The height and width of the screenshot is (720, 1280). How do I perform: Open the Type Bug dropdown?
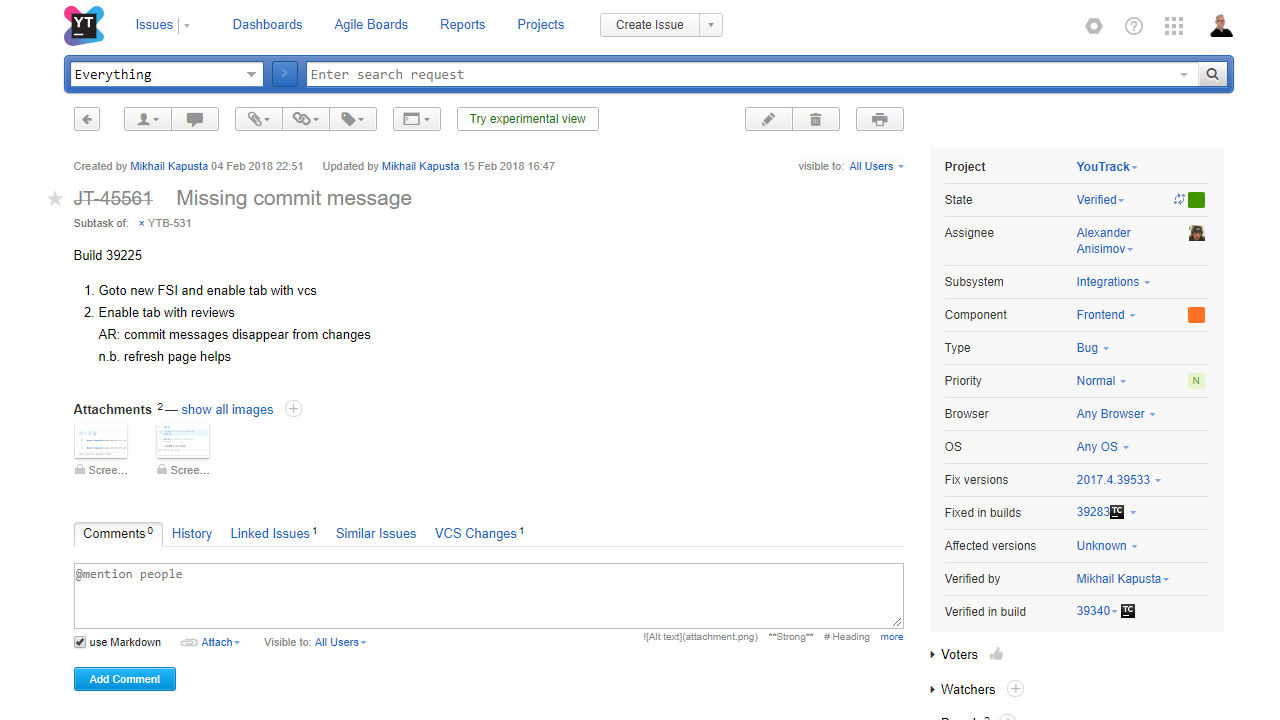point(1093,348)
